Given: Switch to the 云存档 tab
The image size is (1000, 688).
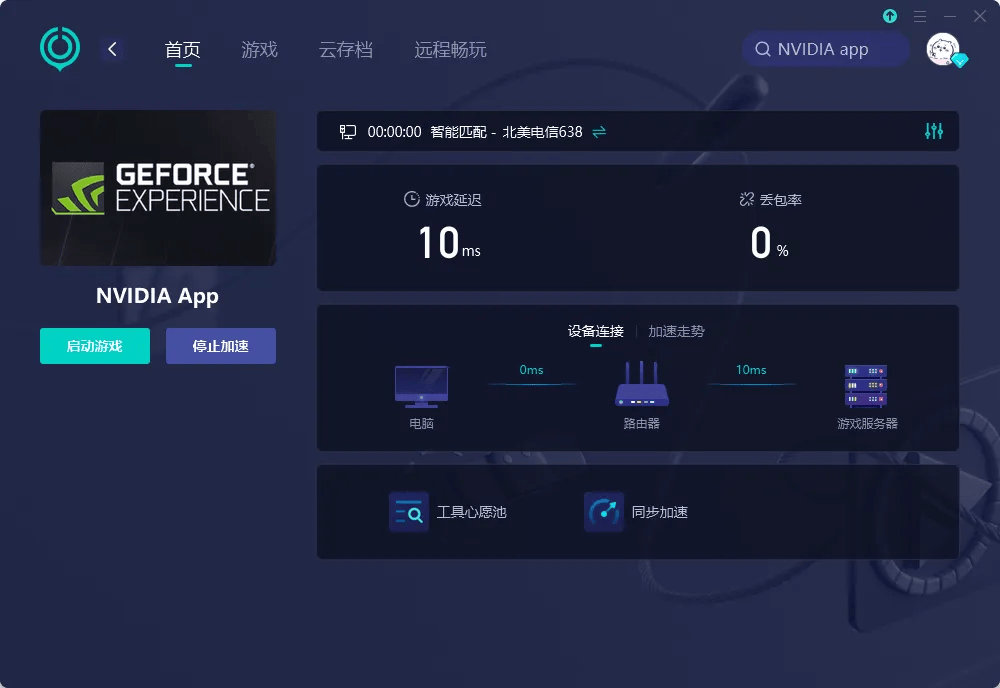Looking at the screenshot, I should pos(346,50).
